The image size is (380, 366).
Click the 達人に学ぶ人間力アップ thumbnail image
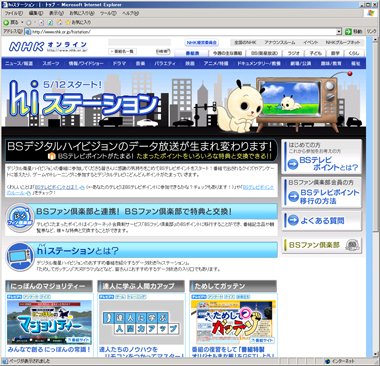(141, 322)
